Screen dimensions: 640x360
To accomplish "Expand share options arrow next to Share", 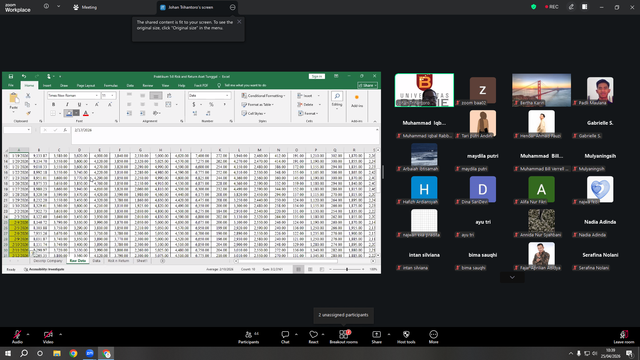I will coord(389,334).
